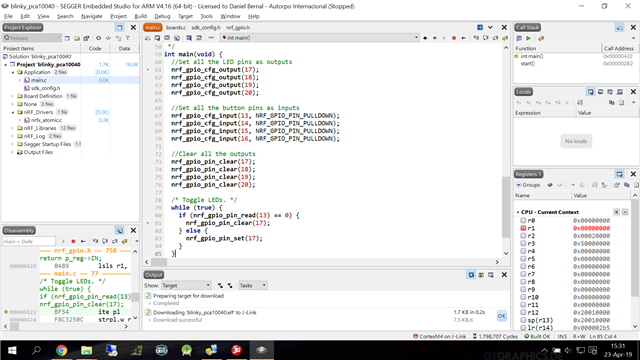
Task: Click the globe icon in editor toolbar
Action: 177,38
